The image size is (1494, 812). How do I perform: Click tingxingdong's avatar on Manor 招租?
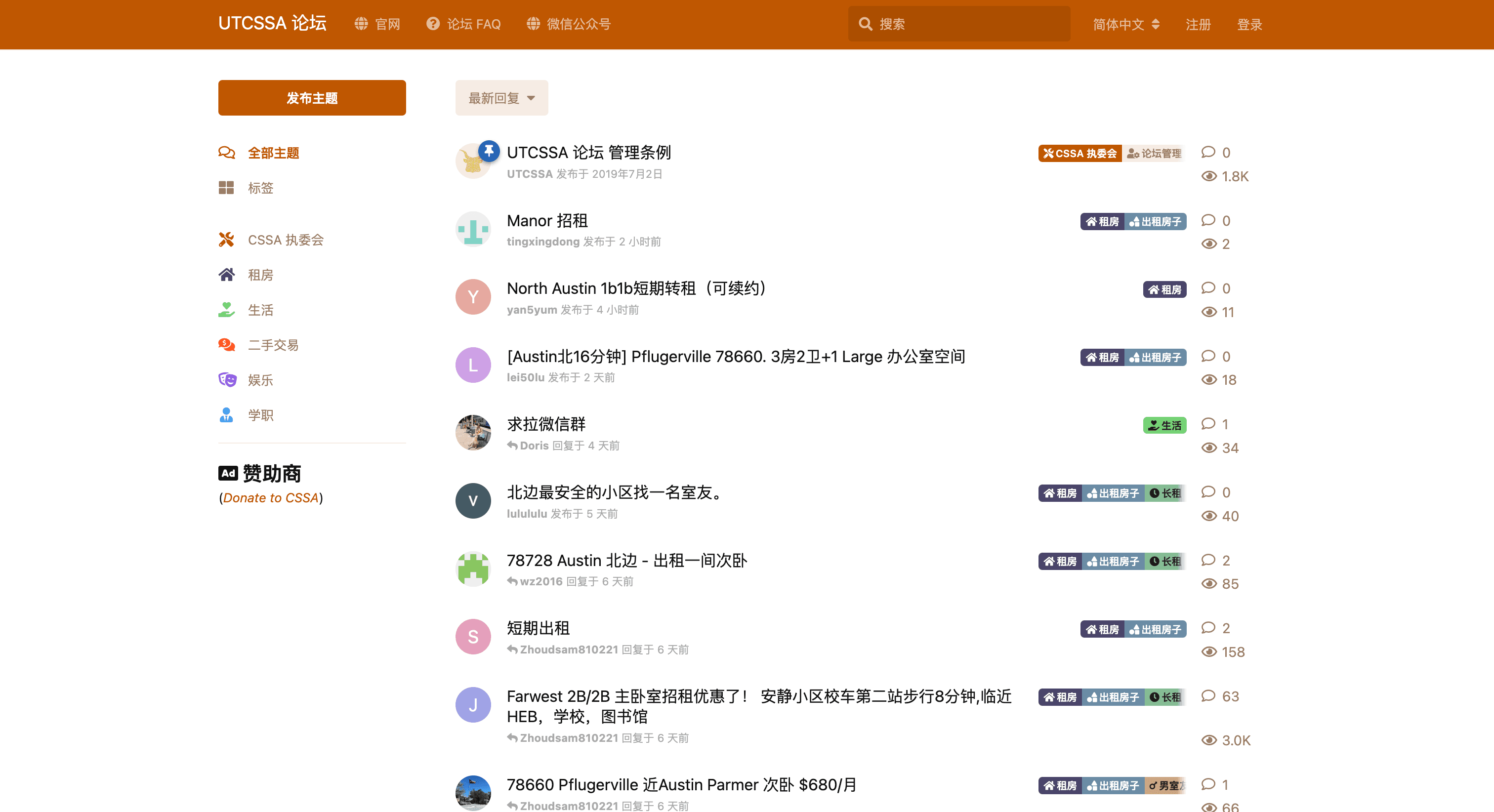[473, 229]
